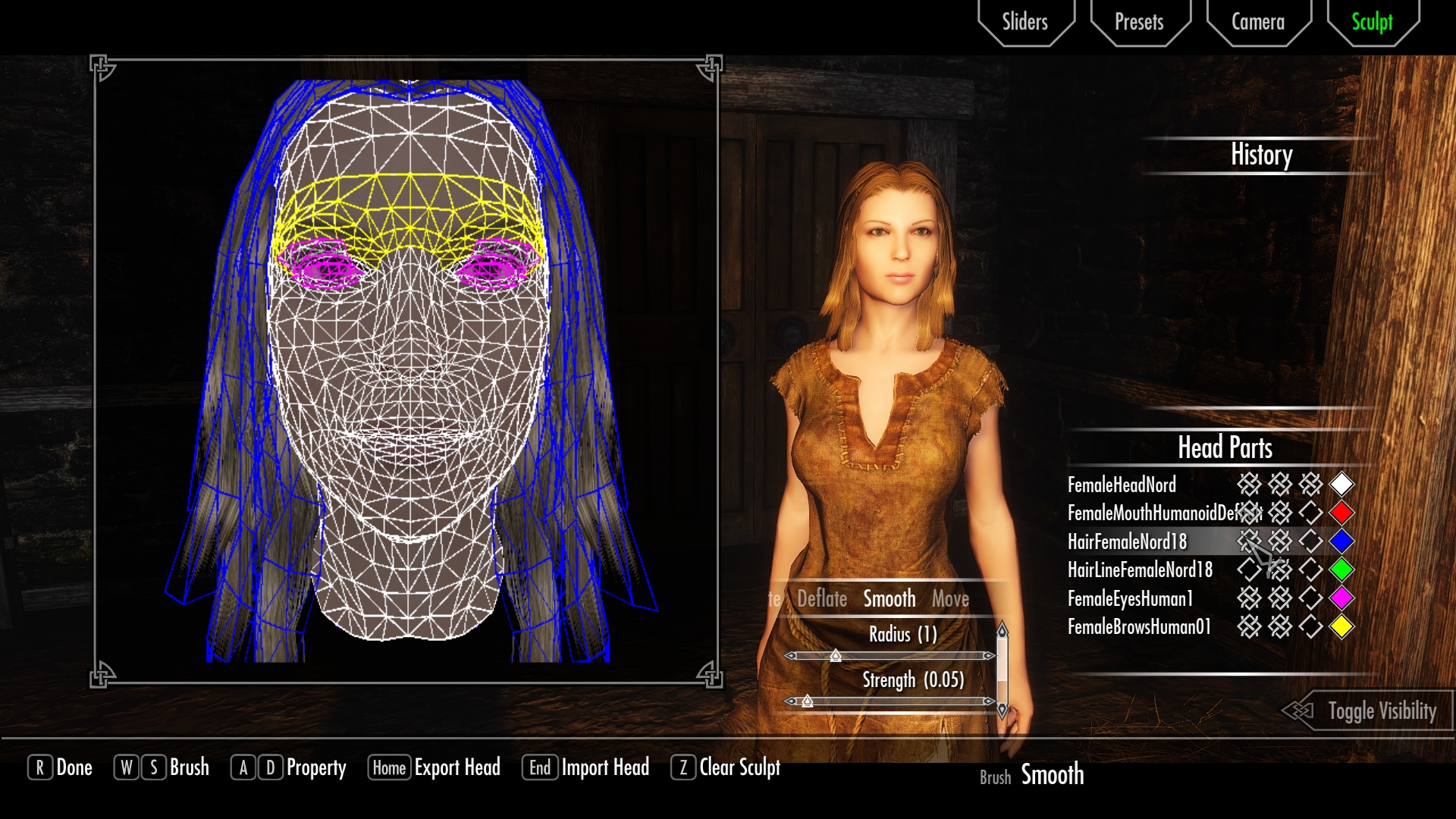1456x819 pixels.
Task: Select the HairLineFemaleNord18 head part name
Action: click(1140, 570)
